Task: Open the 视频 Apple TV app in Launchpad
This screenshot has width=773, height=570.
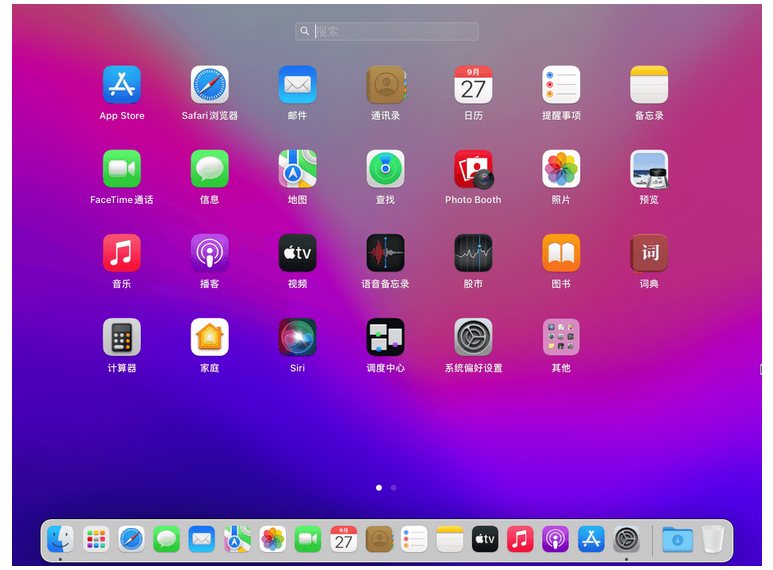Action: [297, 253]
